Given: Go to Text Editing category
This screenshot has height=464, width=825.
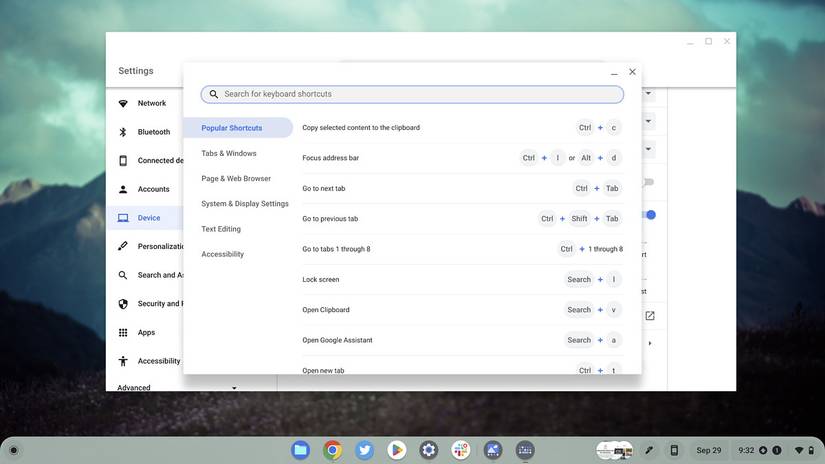Looking at the screenshot, I should [x=221, y=229].
